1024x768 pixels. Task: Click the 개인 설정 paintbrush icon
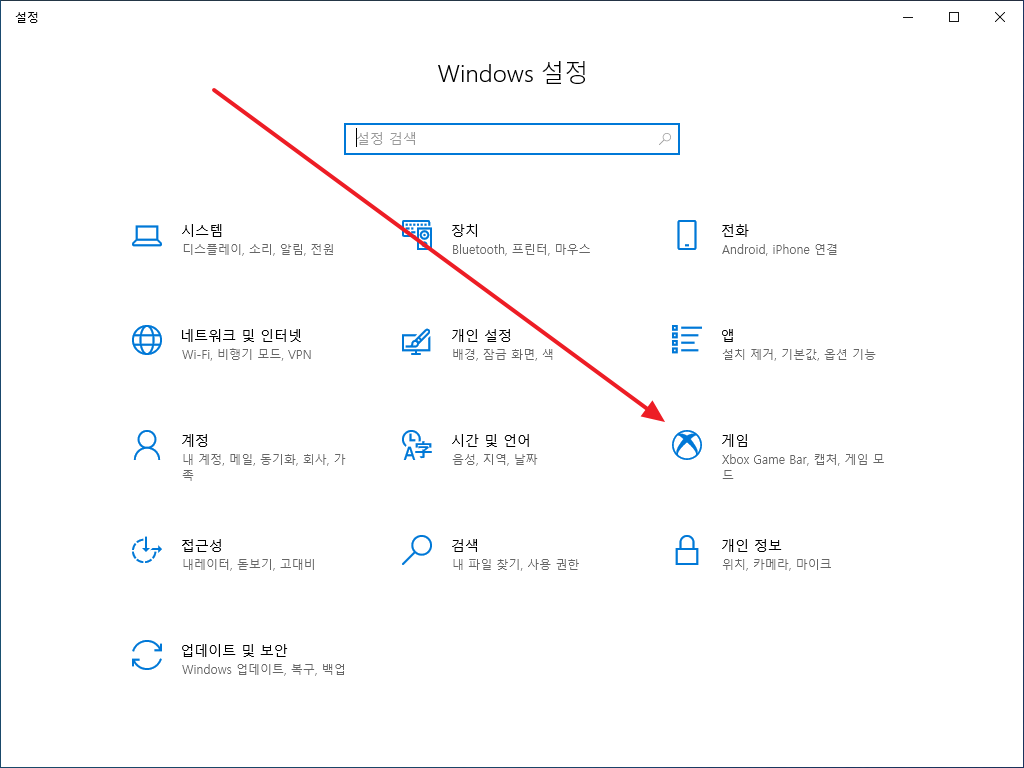coord(417,342)
